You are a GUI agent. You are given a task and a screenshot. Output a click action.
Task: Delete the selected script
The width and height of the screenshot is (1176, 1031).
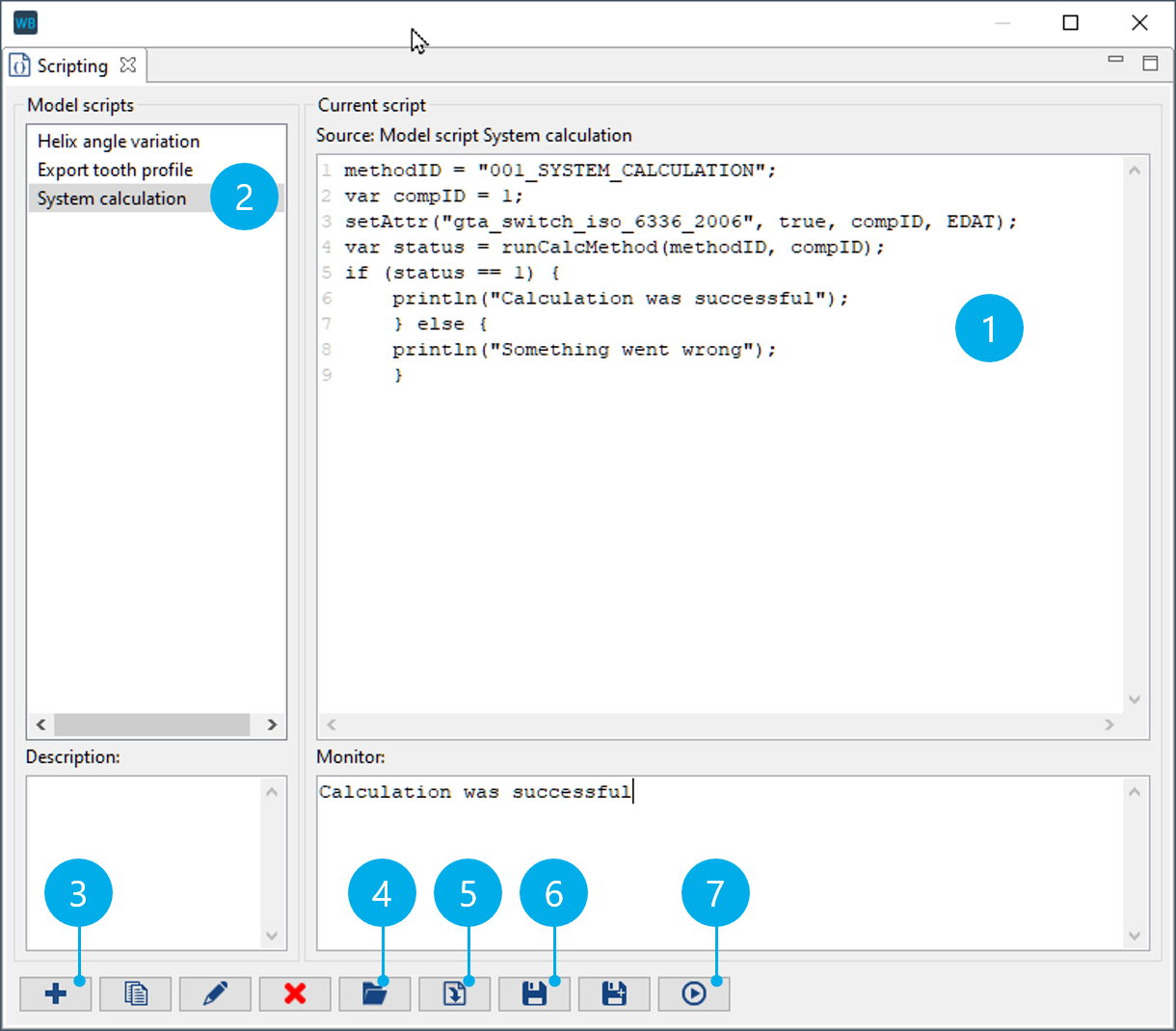pyautogui.click(x=295, y=993)
